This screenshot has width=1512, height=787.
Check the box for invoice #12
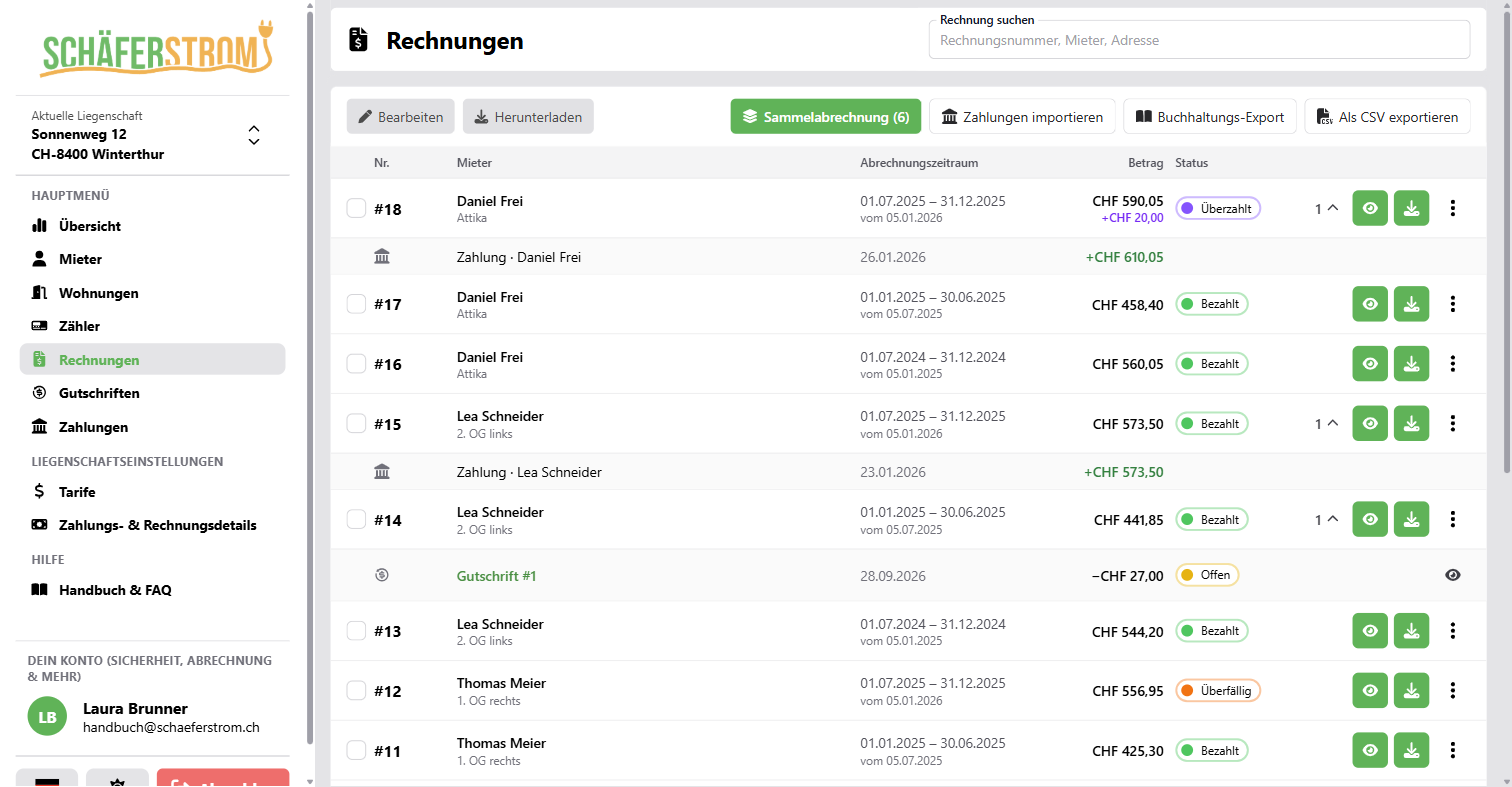click(x=356, y=691)
